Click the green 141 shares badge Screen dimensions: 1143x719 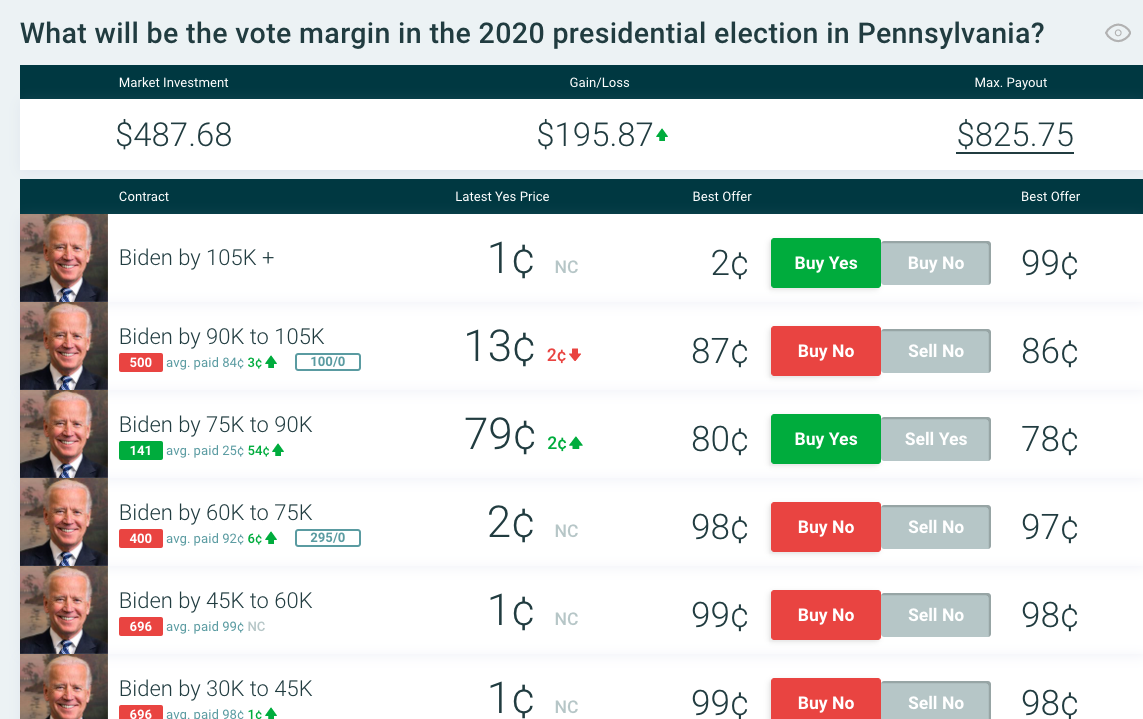tap(141, 450)
